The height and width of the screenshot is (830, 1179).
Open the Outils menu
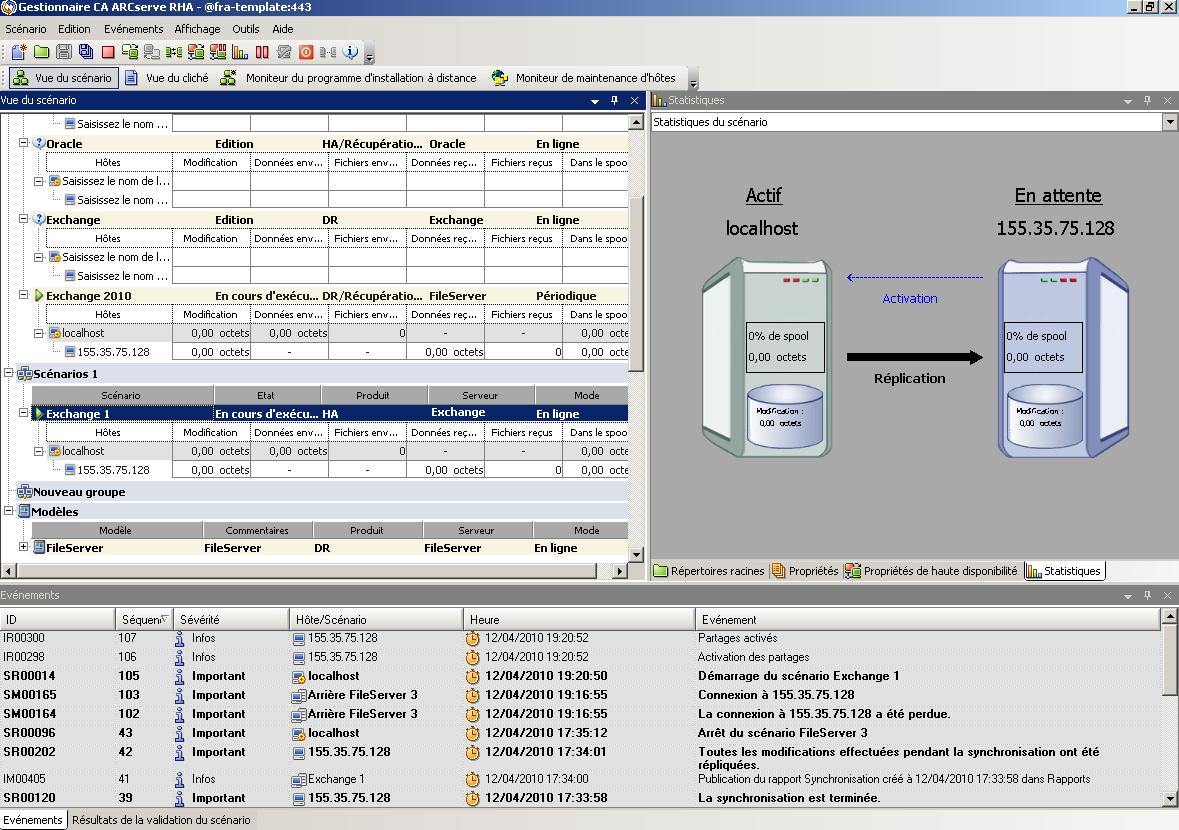coord(245,29)
